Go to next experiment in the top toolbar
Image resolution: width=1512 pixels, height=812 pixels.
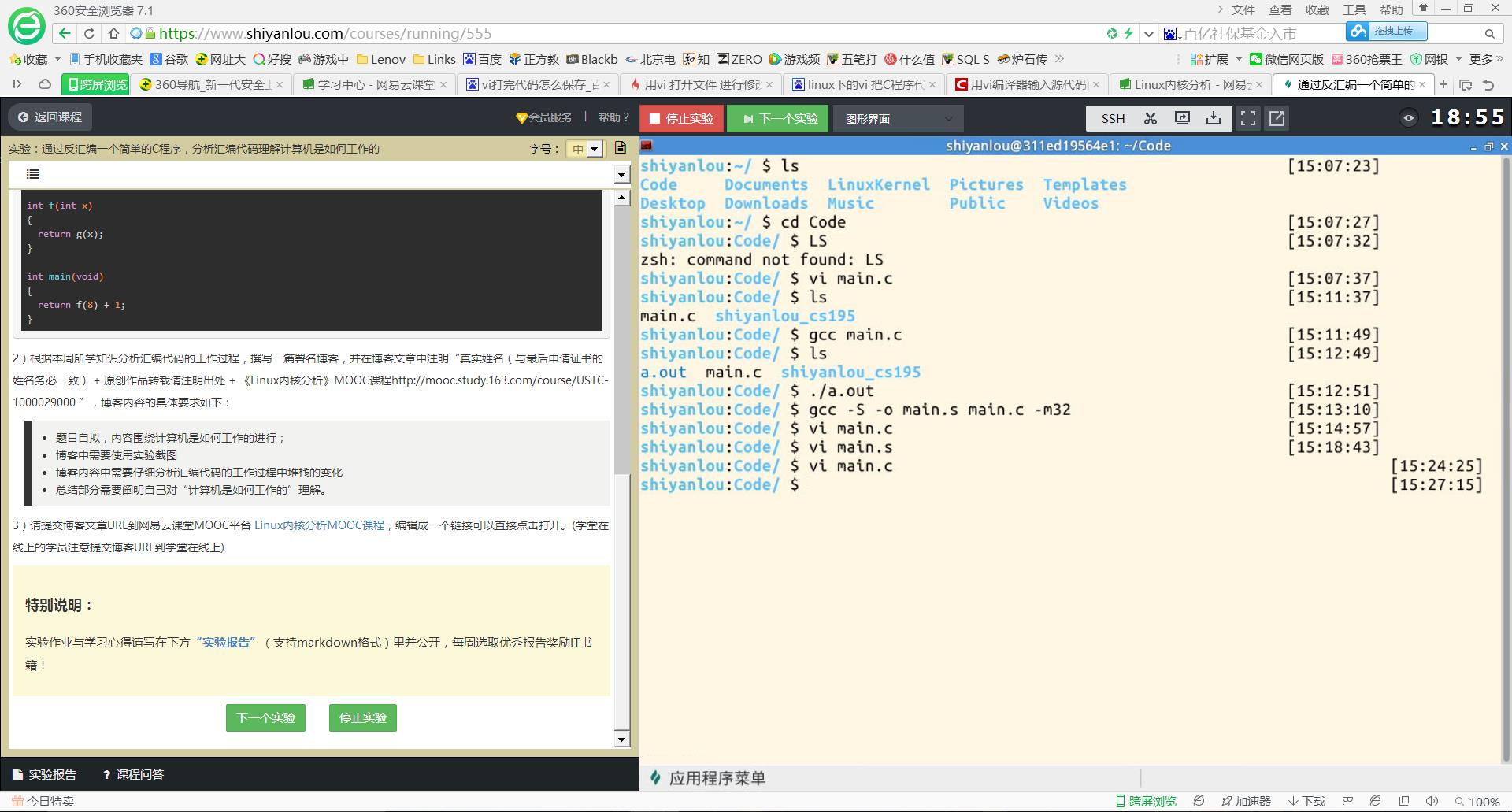click(777, 118)
